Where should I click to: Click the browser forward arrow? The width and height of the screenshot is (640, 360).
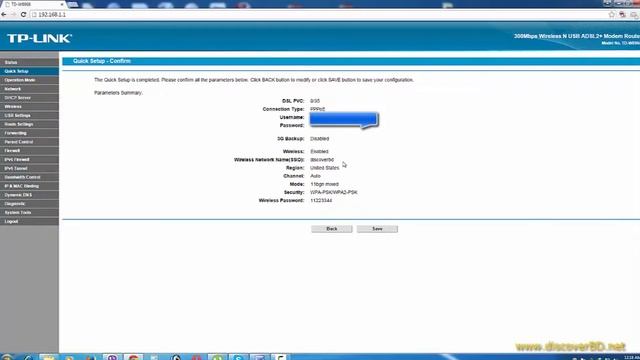coord(13,14)
